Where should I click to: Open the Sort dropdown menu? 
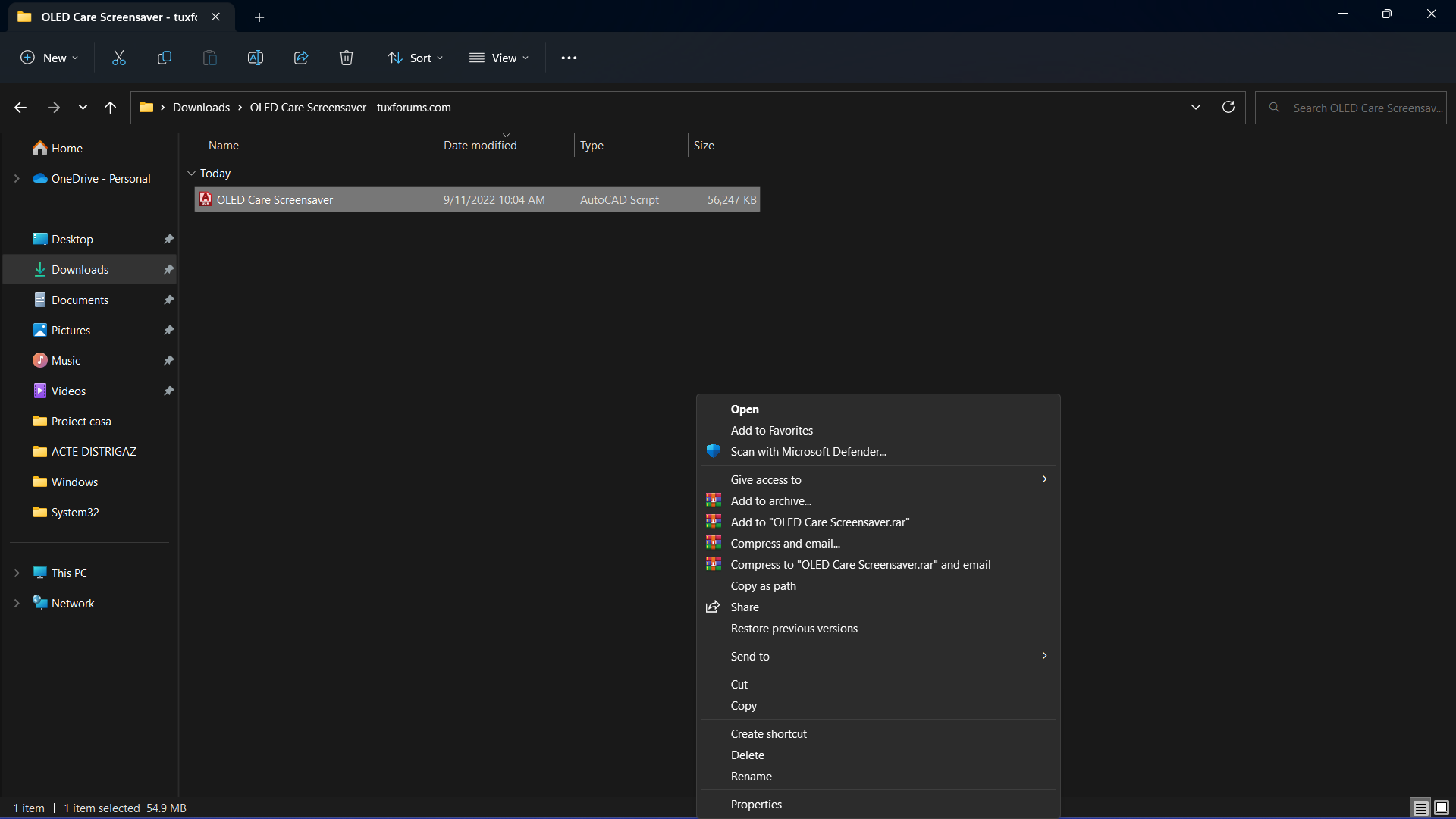pyautogui.click(x=416, y=58)
